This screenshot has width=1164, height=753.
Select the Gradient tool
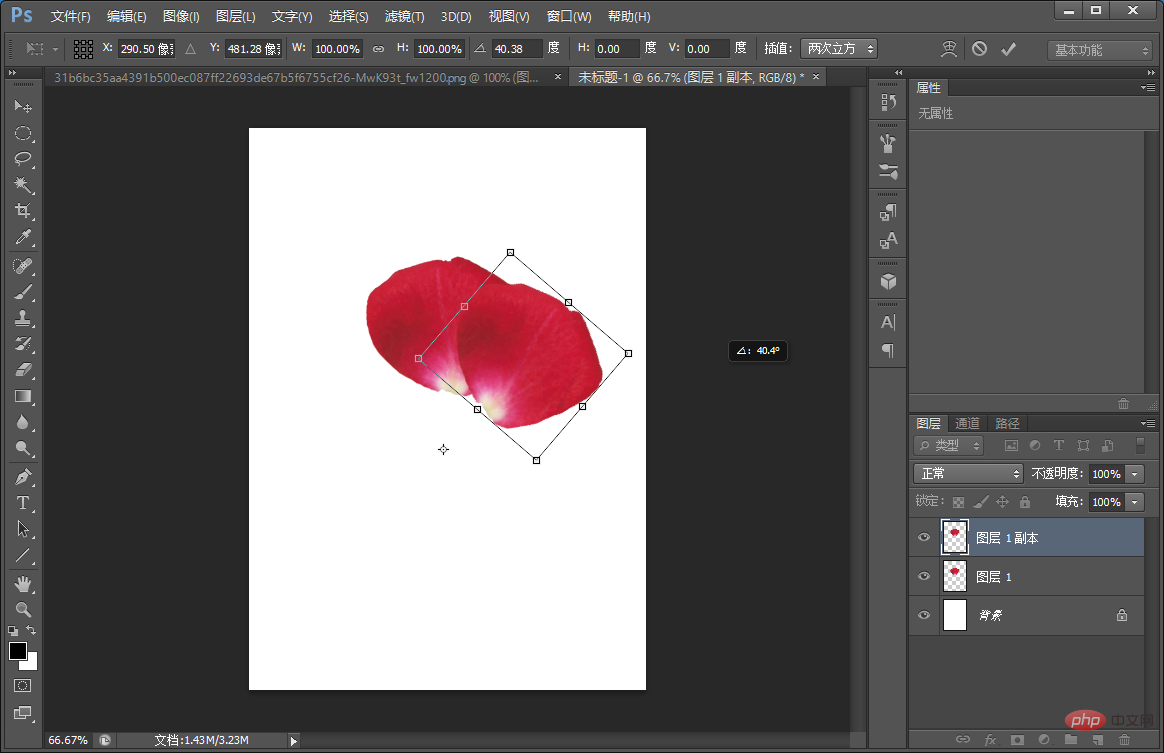pyautogui.click(x=23, y=396)
